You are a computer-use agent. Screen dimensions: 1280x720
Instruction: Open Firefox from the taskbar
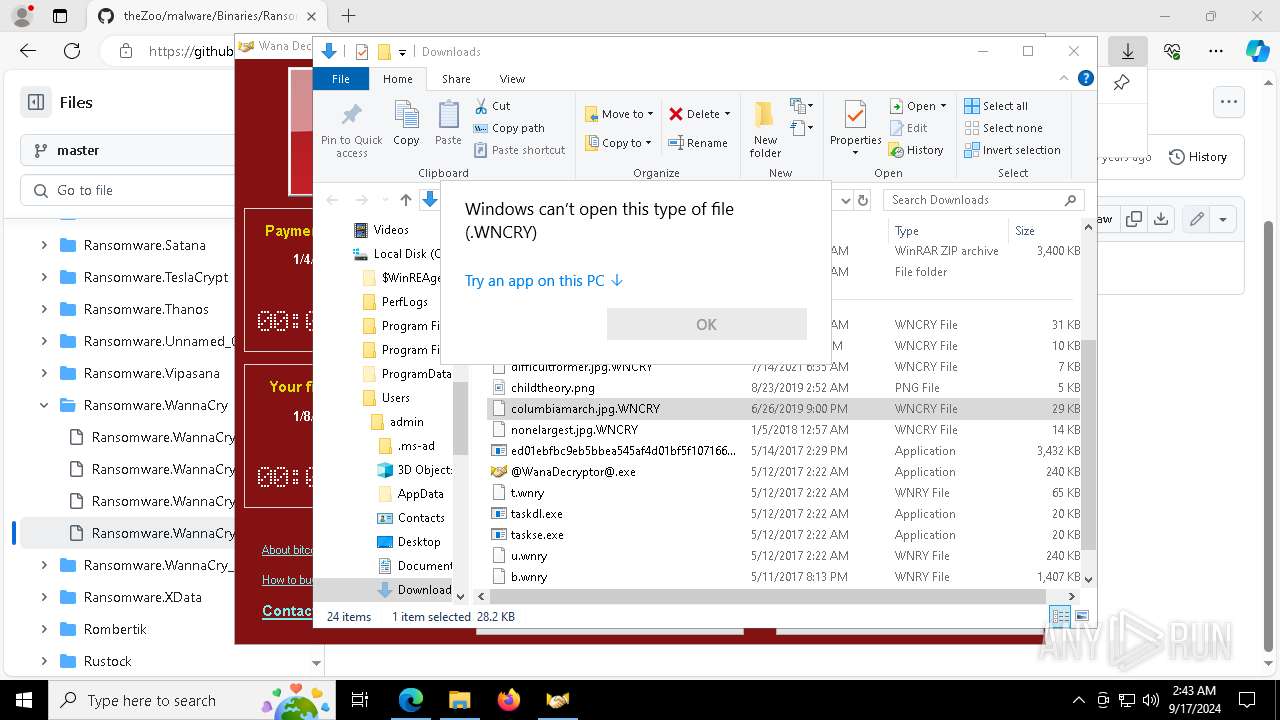click(x=508, y=700)
